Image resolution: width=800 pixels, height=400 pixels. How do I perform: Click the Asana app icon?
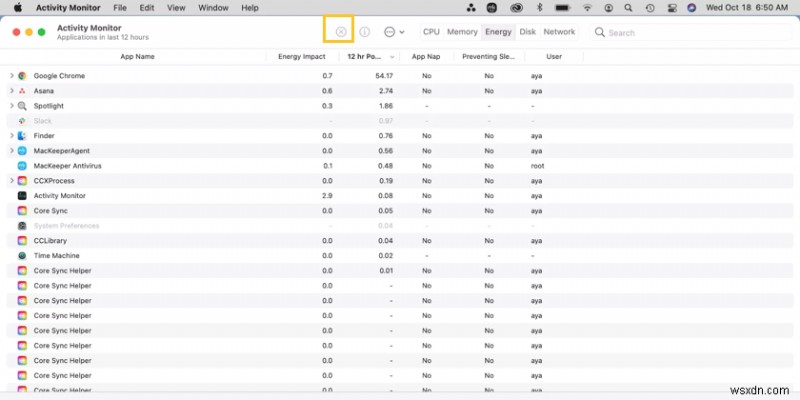(x=22, y=91)
